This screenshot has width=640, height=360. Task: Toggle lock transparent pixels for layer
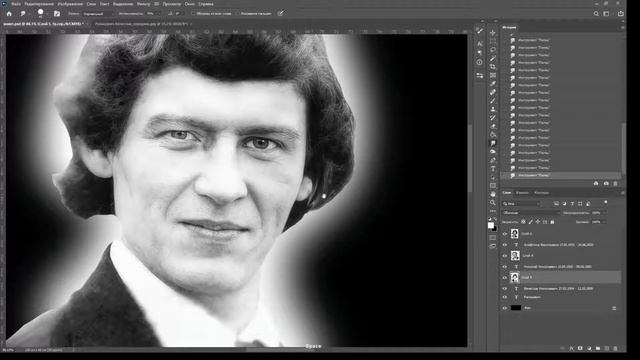coord(523,222)
